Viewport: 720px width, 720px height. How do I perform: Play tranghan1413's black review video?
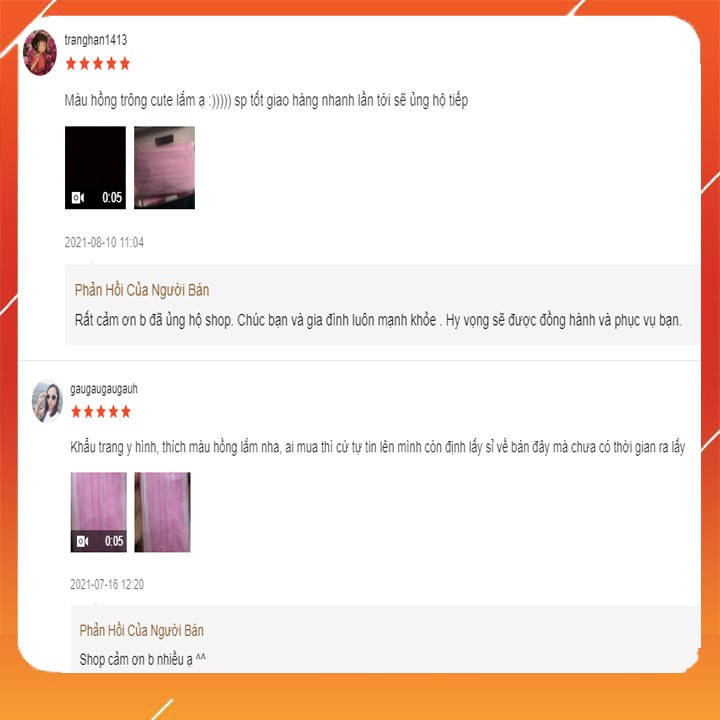click(96, 168)
